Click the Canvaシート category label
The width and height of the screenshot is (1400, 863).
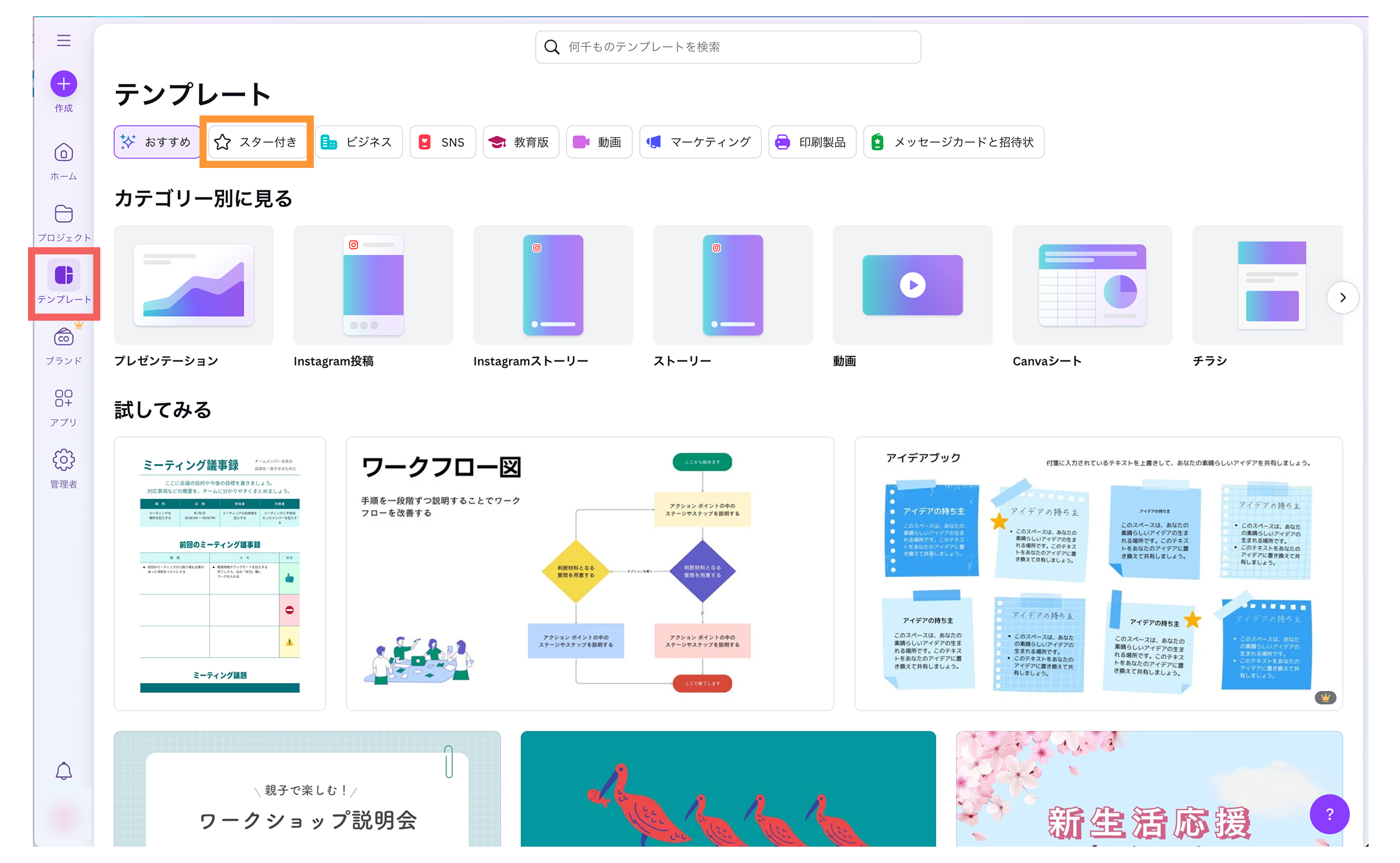coord(1047,361)
